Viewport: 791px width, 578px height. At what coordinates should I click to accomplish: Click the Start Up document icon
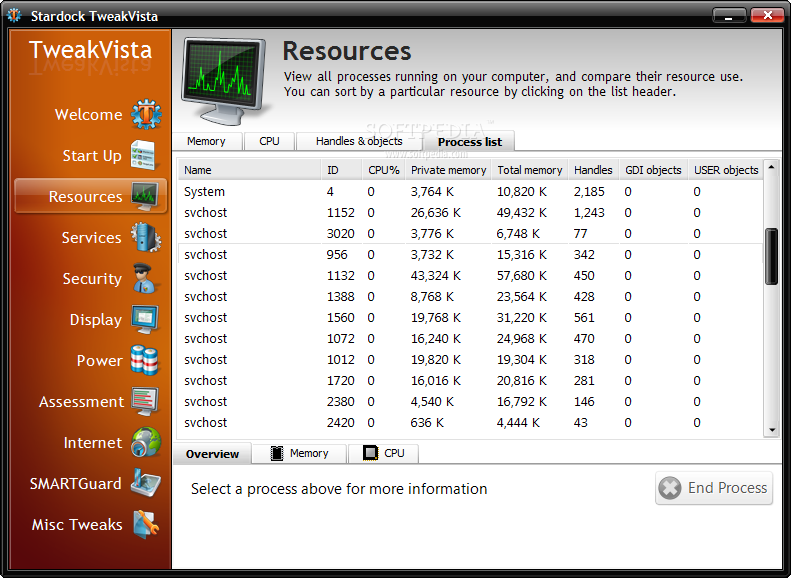[143, 155]
